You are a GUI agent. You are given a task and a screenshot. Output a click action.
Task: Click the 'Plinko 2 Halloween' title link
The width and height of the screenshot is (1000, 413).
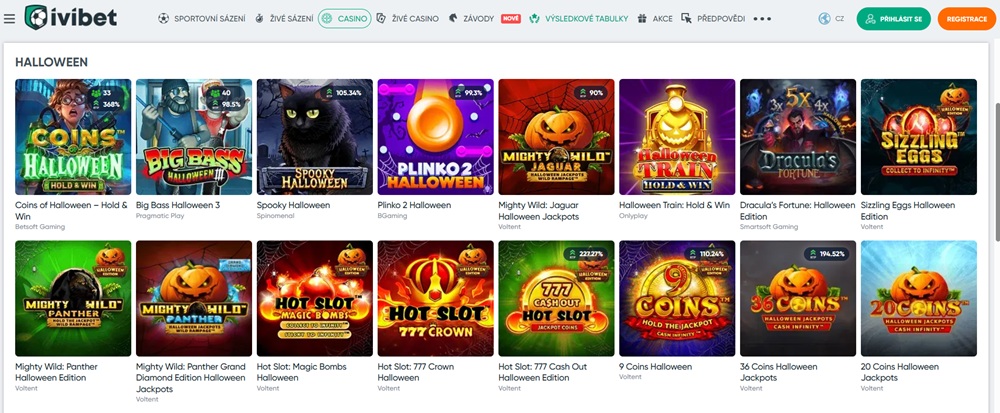click(x=415, y=205)
